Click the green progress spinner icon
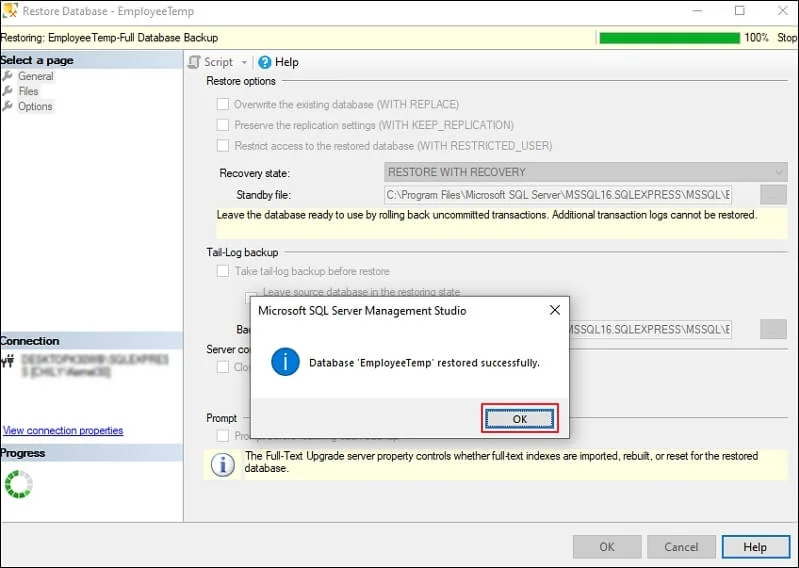Image resolution: width=799 pixels, height=568 pixels. [18, 484]
